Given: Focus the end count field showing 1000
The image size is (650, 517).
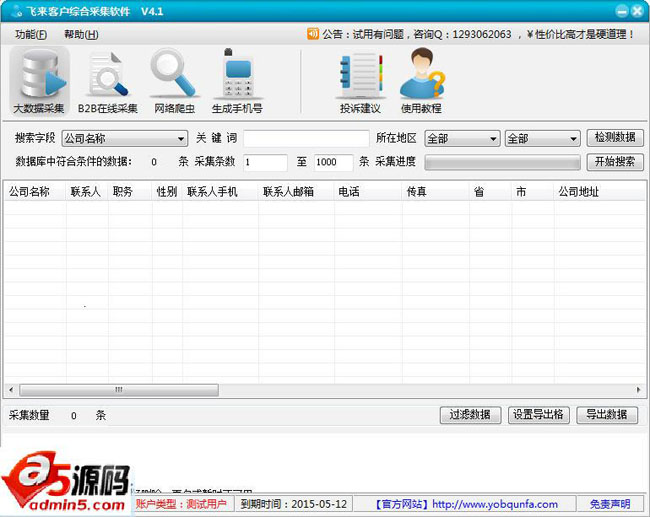Looking at the screenshot, I should (334, 162).
